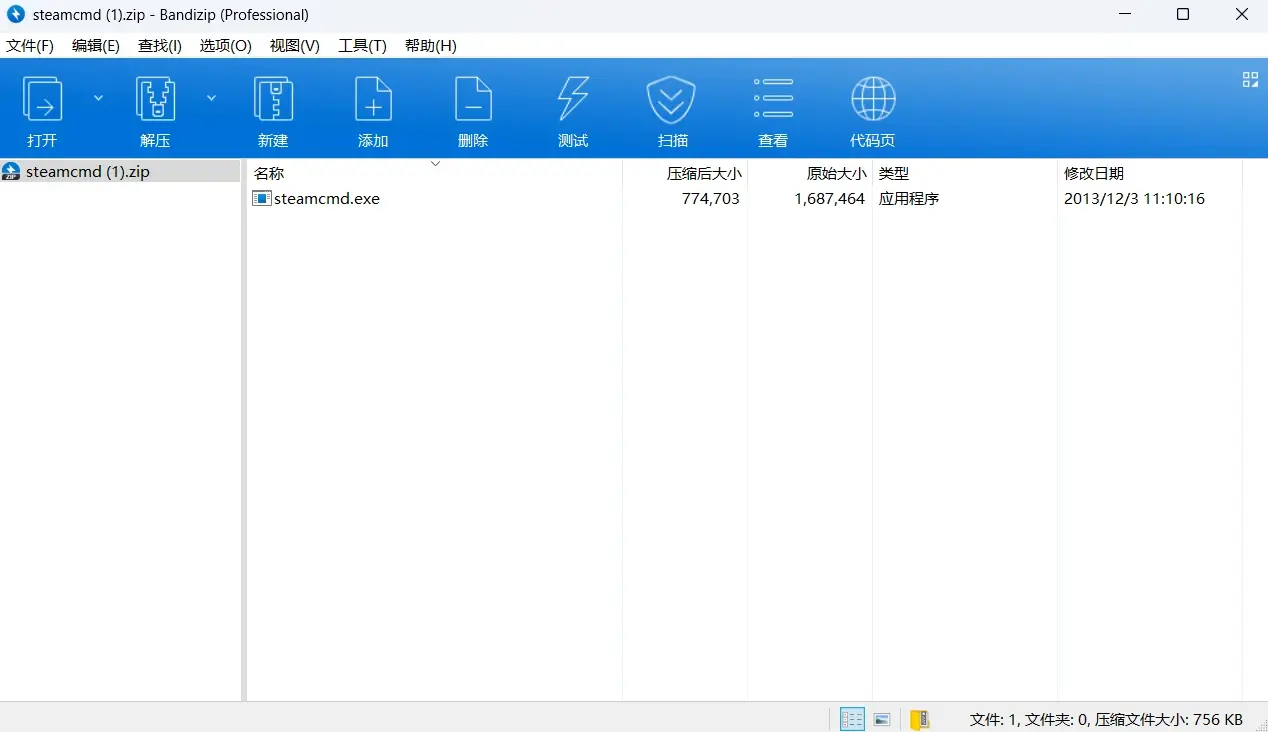
Task: Open the Edit (编辑) menu
Action: pos(96,46)
